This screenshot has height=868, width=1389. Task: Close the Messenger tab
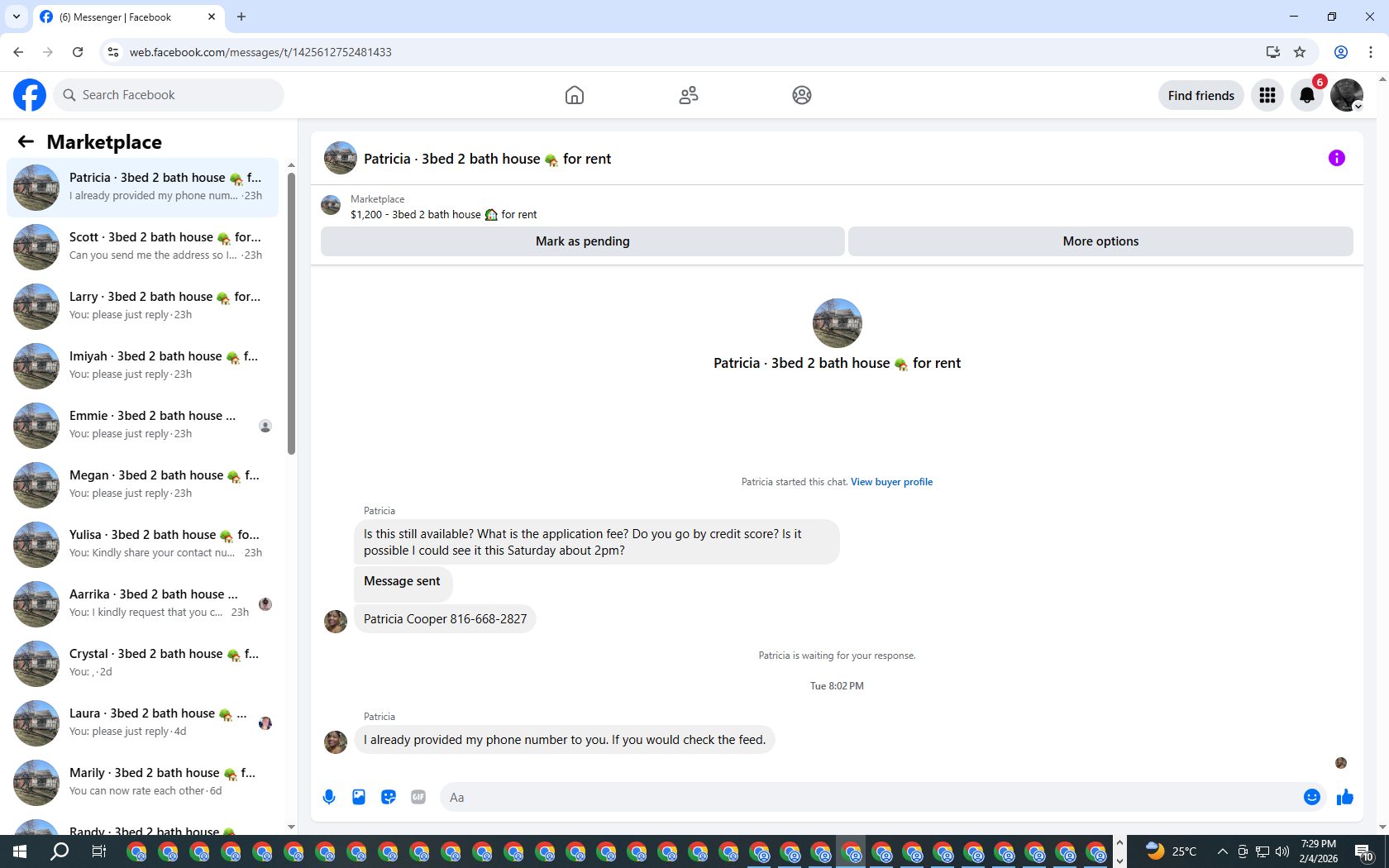pos(212,17)
